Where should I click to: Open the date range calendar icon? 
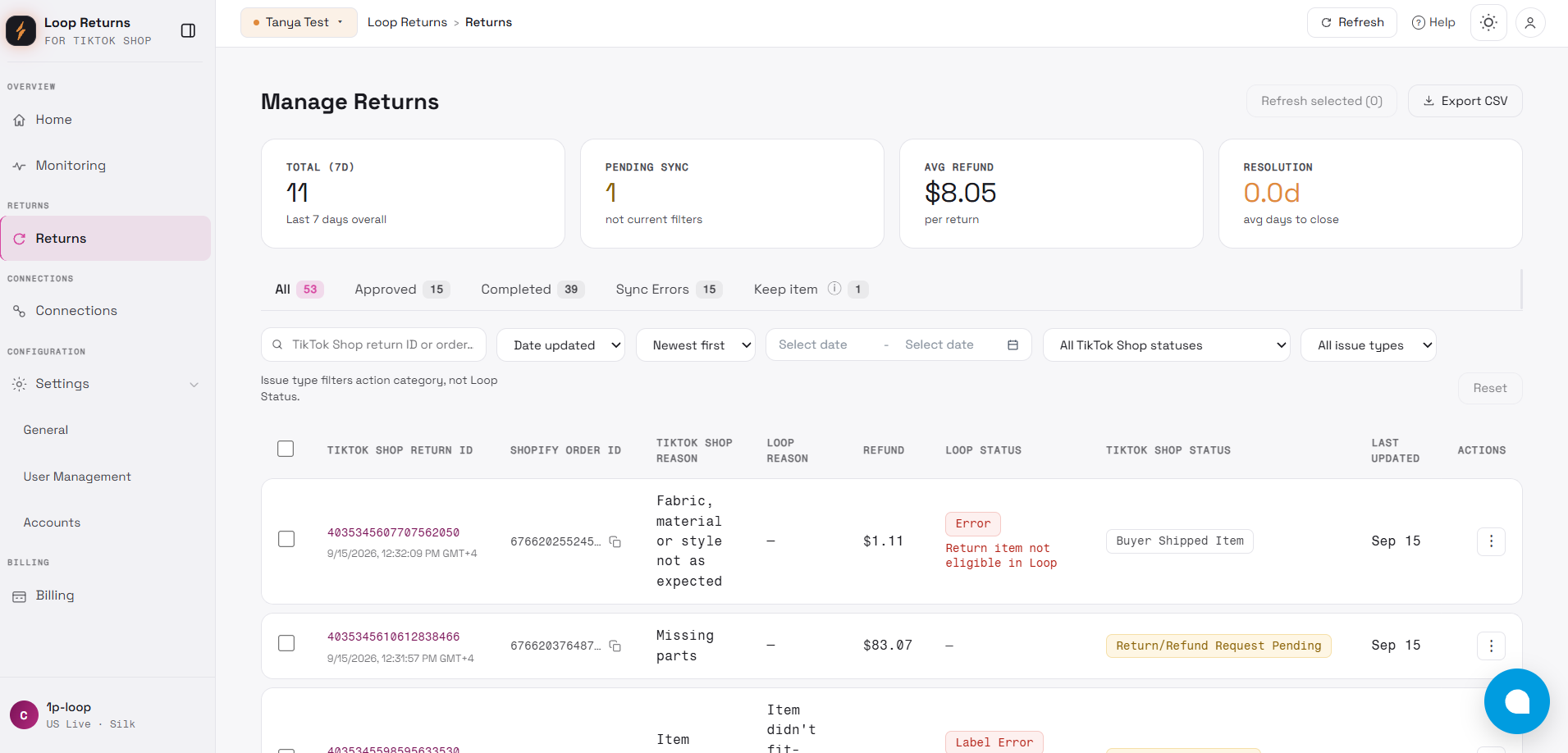(1013, 345)
